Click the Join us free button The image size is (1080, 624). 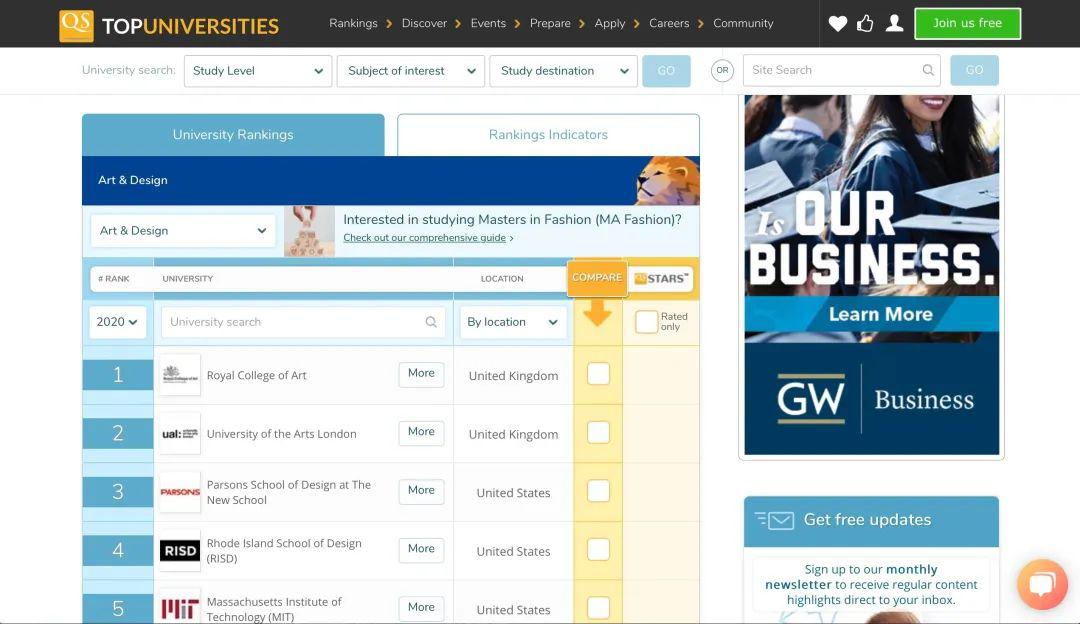(x=967, y=23)
